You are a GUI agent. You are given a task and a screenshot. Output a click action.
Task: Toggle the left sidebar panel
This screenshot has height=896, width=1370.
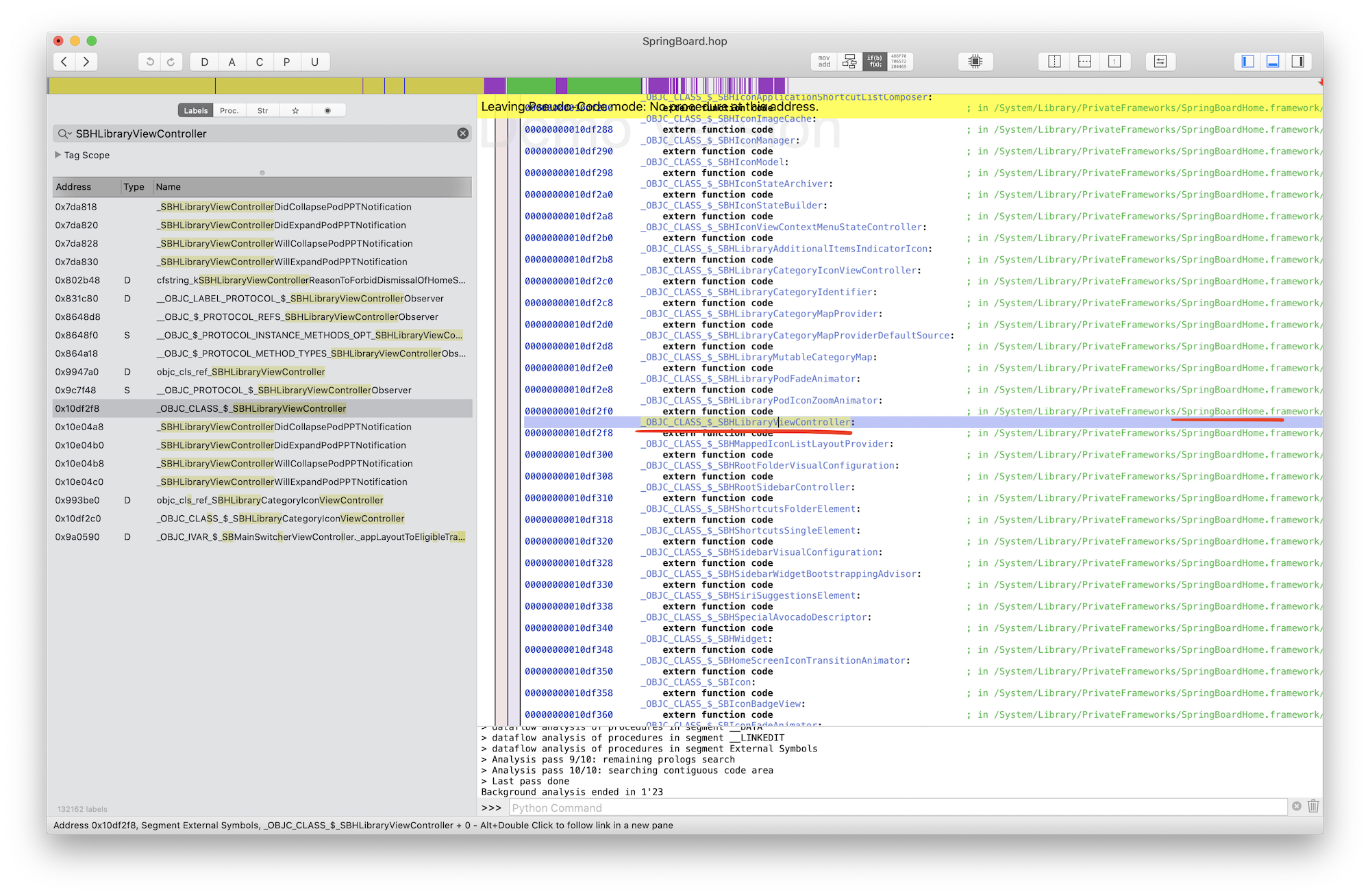1248,62
